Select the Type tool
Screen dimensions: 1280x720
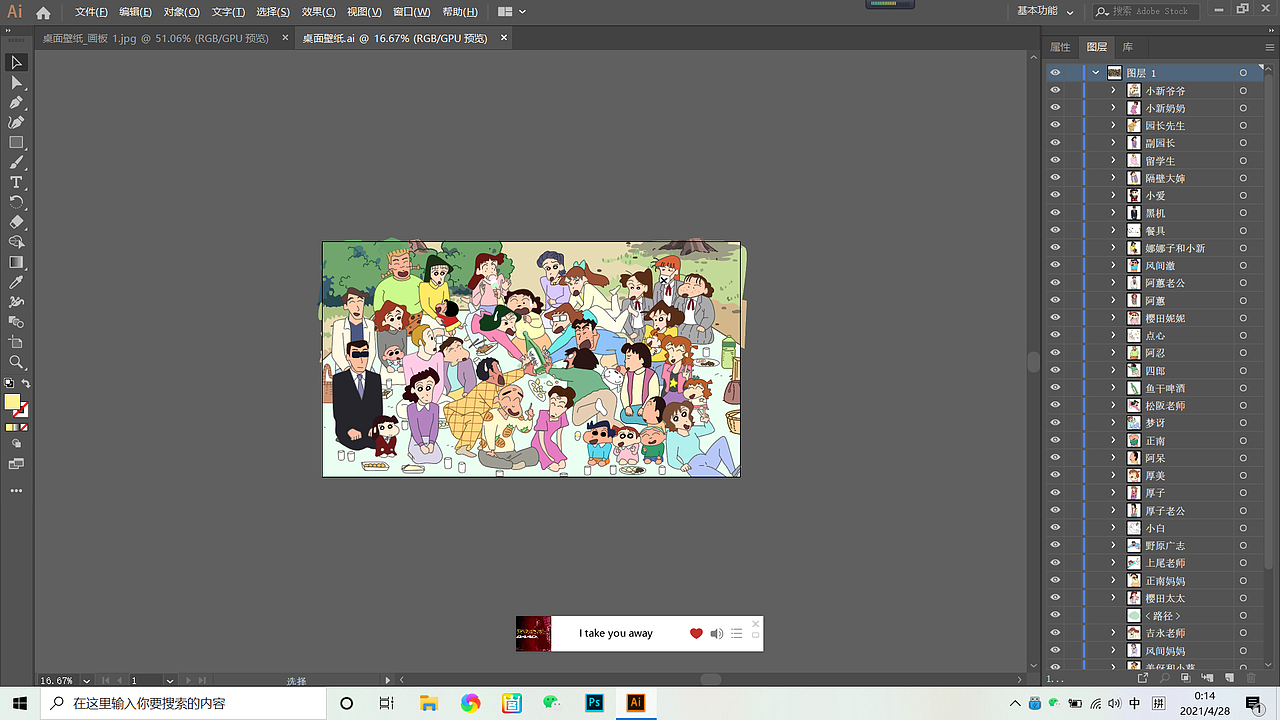[x=16, y=182]
